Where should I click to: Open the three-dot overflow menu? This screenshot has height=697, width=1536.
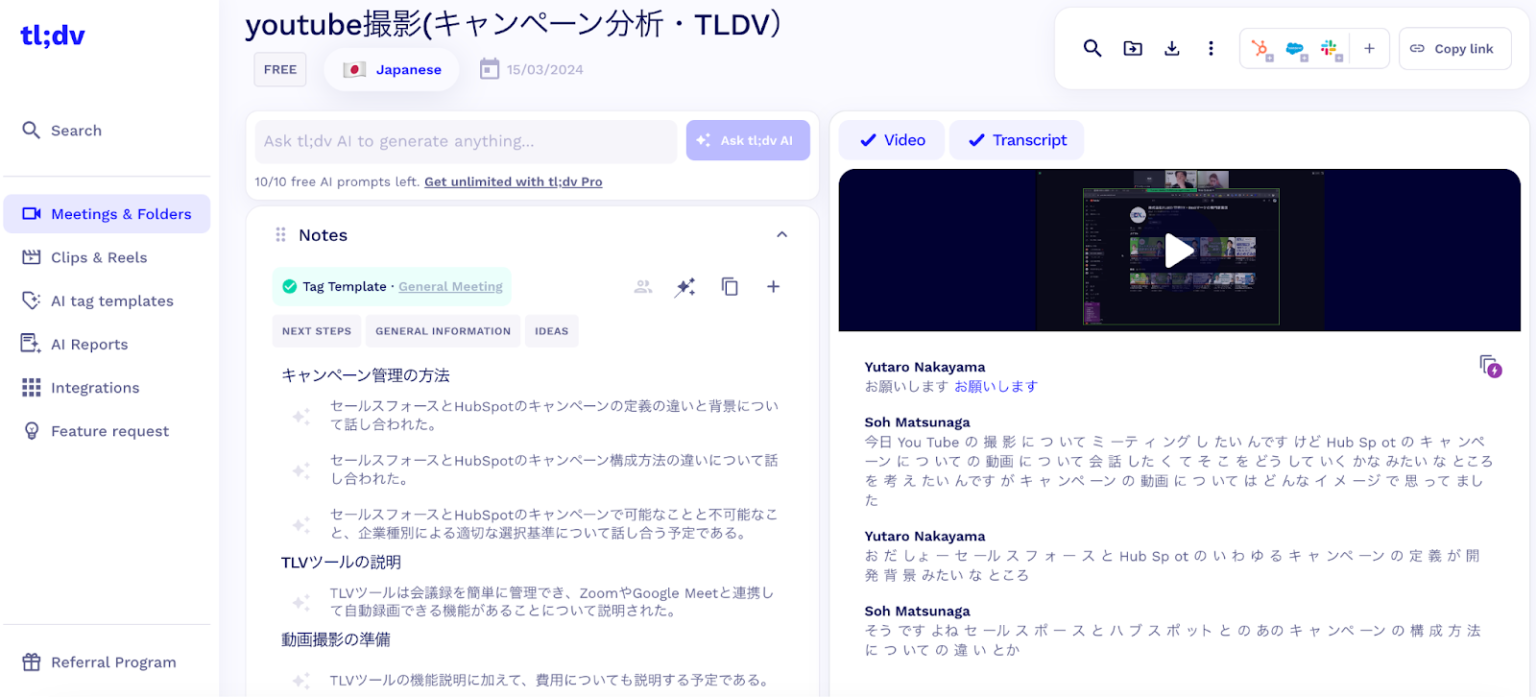click(1211, 47)
